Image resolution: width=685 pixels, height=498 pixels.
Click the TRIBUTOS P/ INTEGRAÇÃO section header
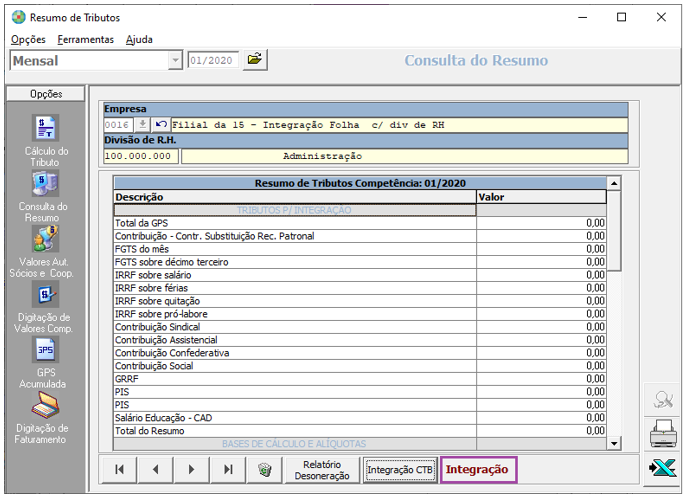tap(295, 210)
